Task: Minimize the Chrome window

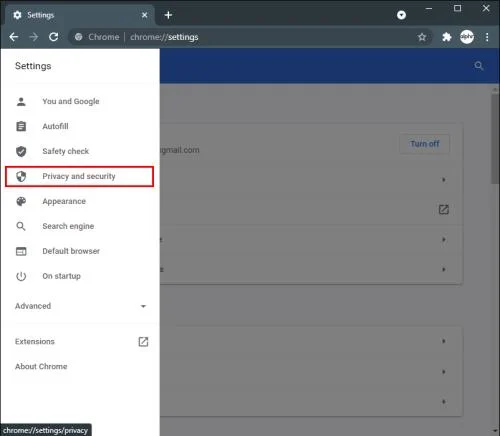Action: [429, 9]
